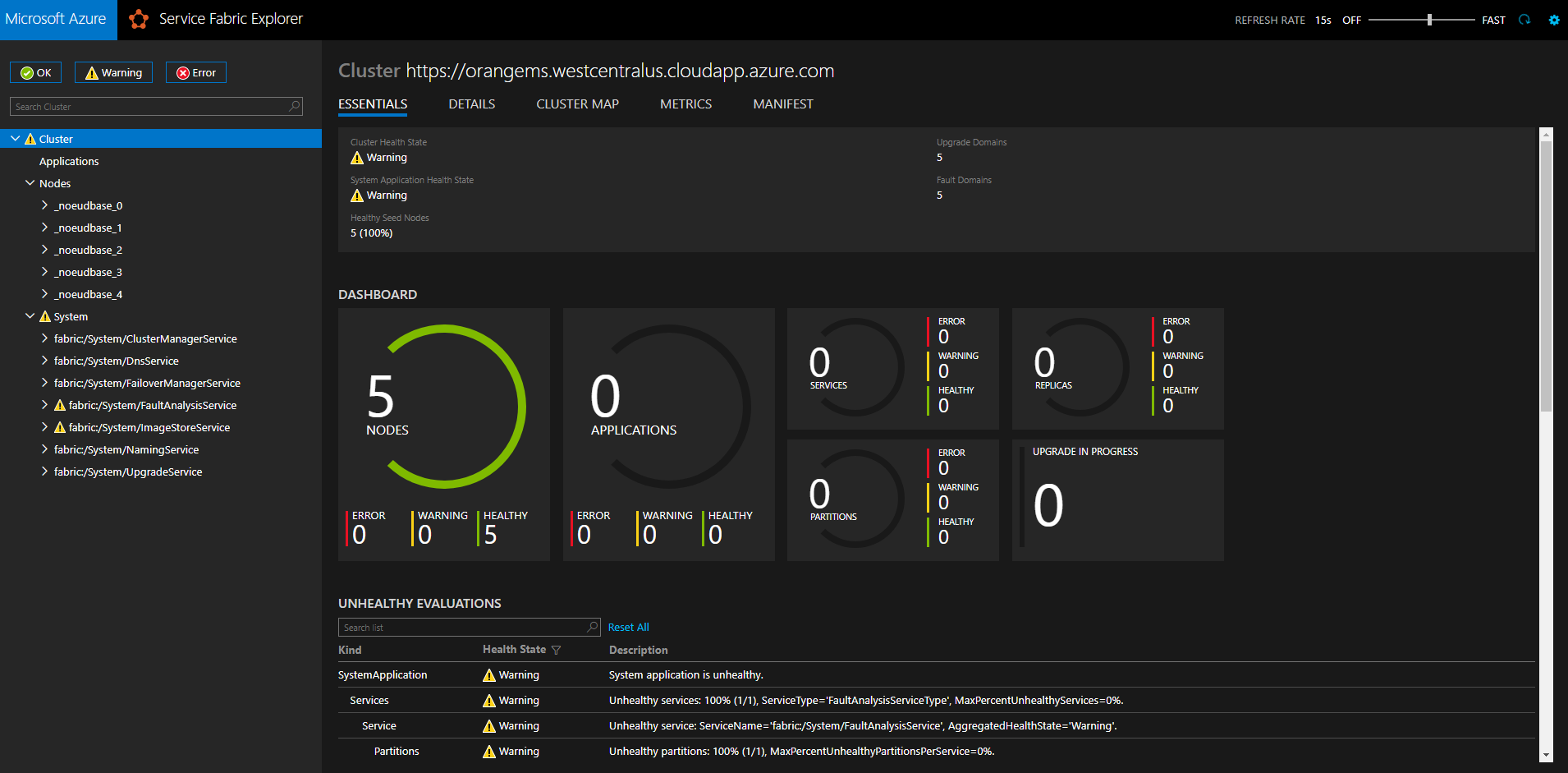Select Applications in the tree
The height and width of the screenshot is (773, 1568).
[x=69, y=161]
